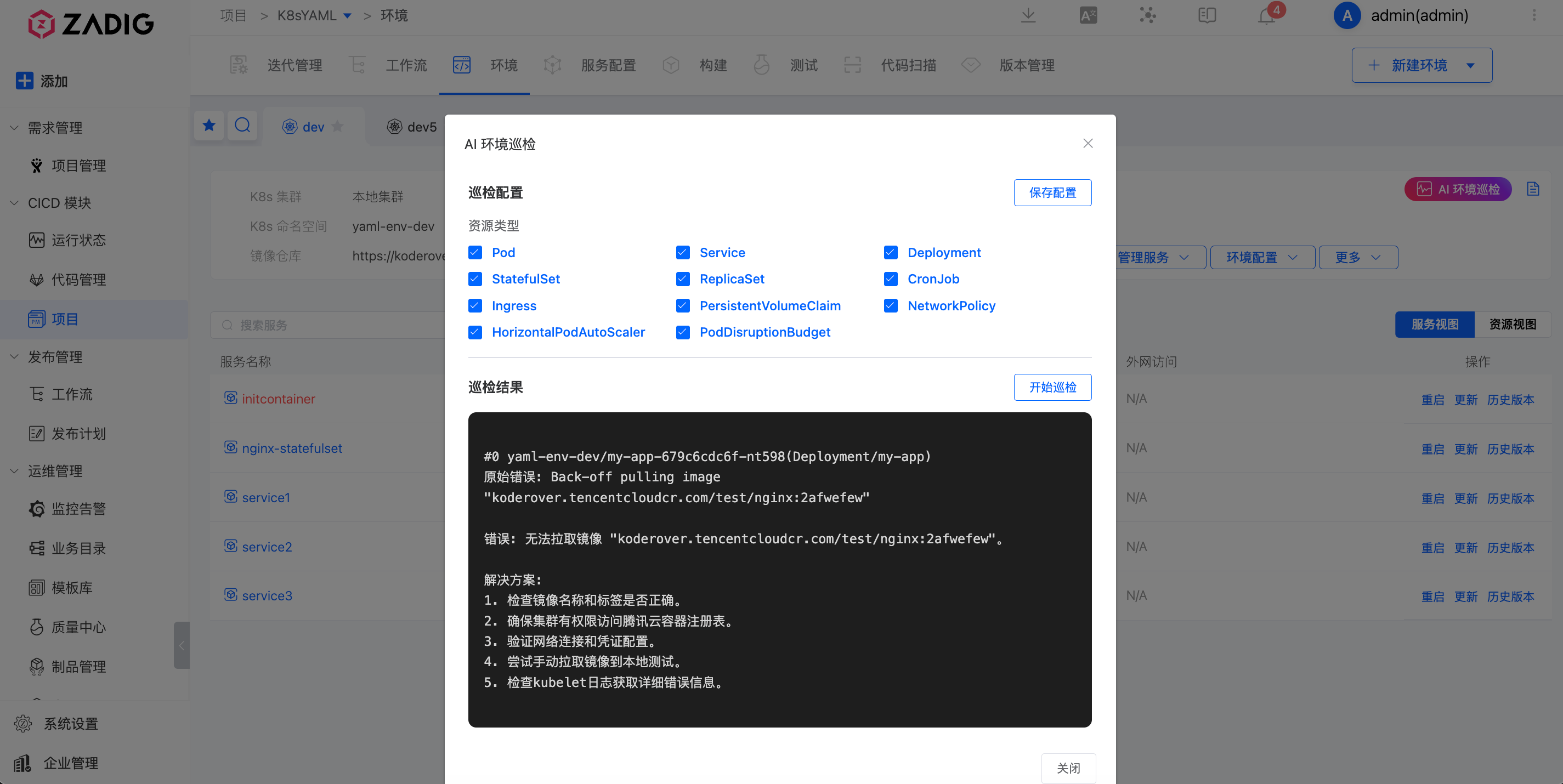Viewport: 1563px width, 784px height.
Task: Click the nginx-statefulset service icon
Action: (230, 447)
